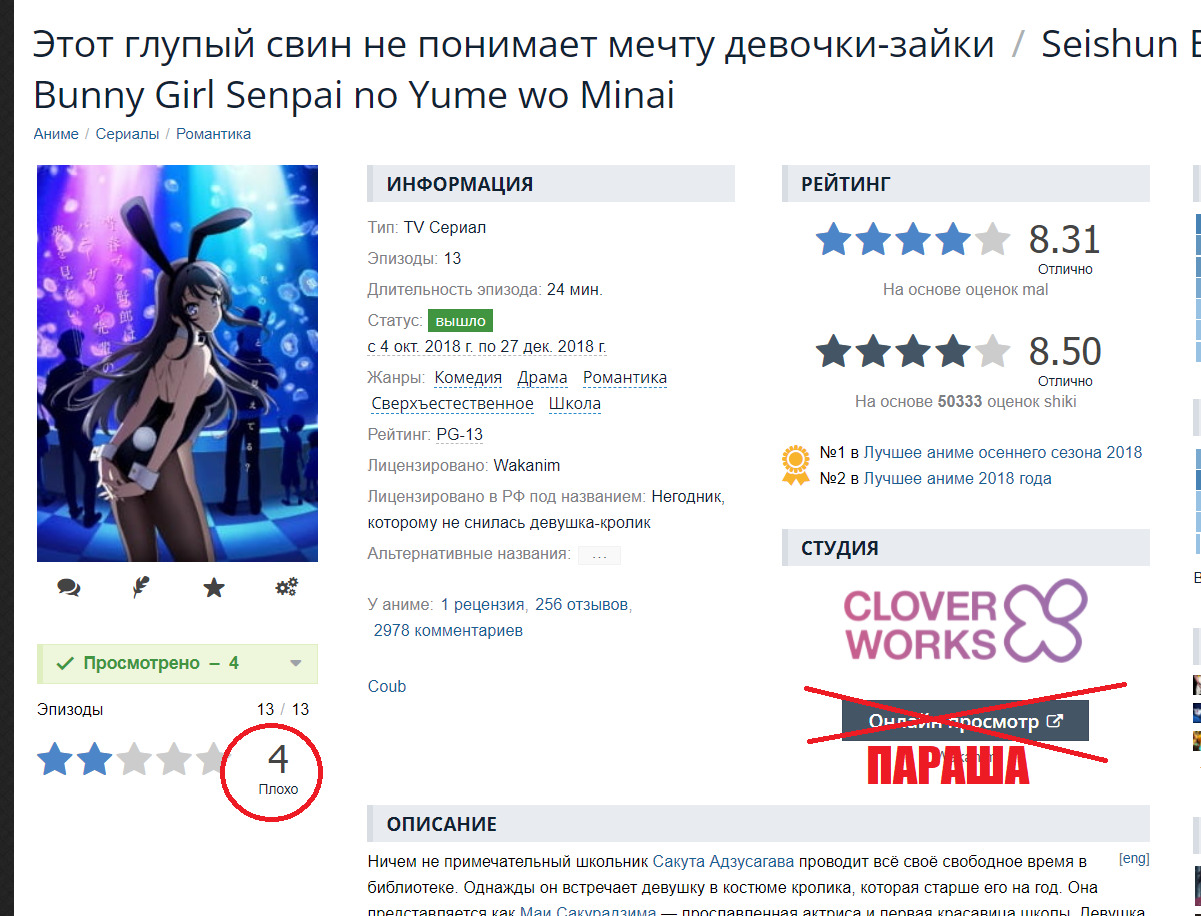The height and width of the screenshot is (916, 1201).
Task: Open the gears settings icon under poster
Action: click(x=287, y=588)
